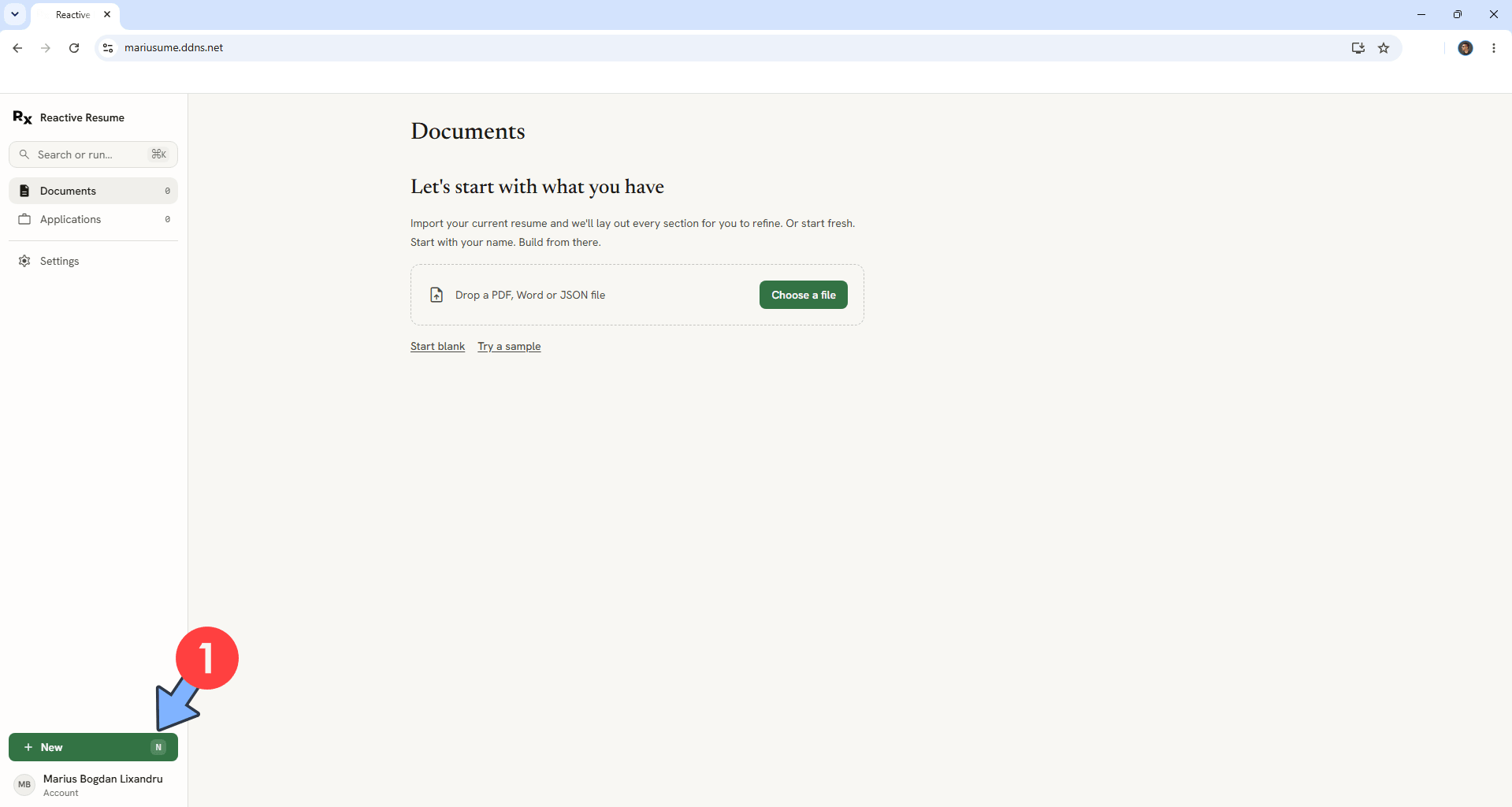The image size is (1512, 807).
Task: View site information icon in address bar
Action: 108,48
